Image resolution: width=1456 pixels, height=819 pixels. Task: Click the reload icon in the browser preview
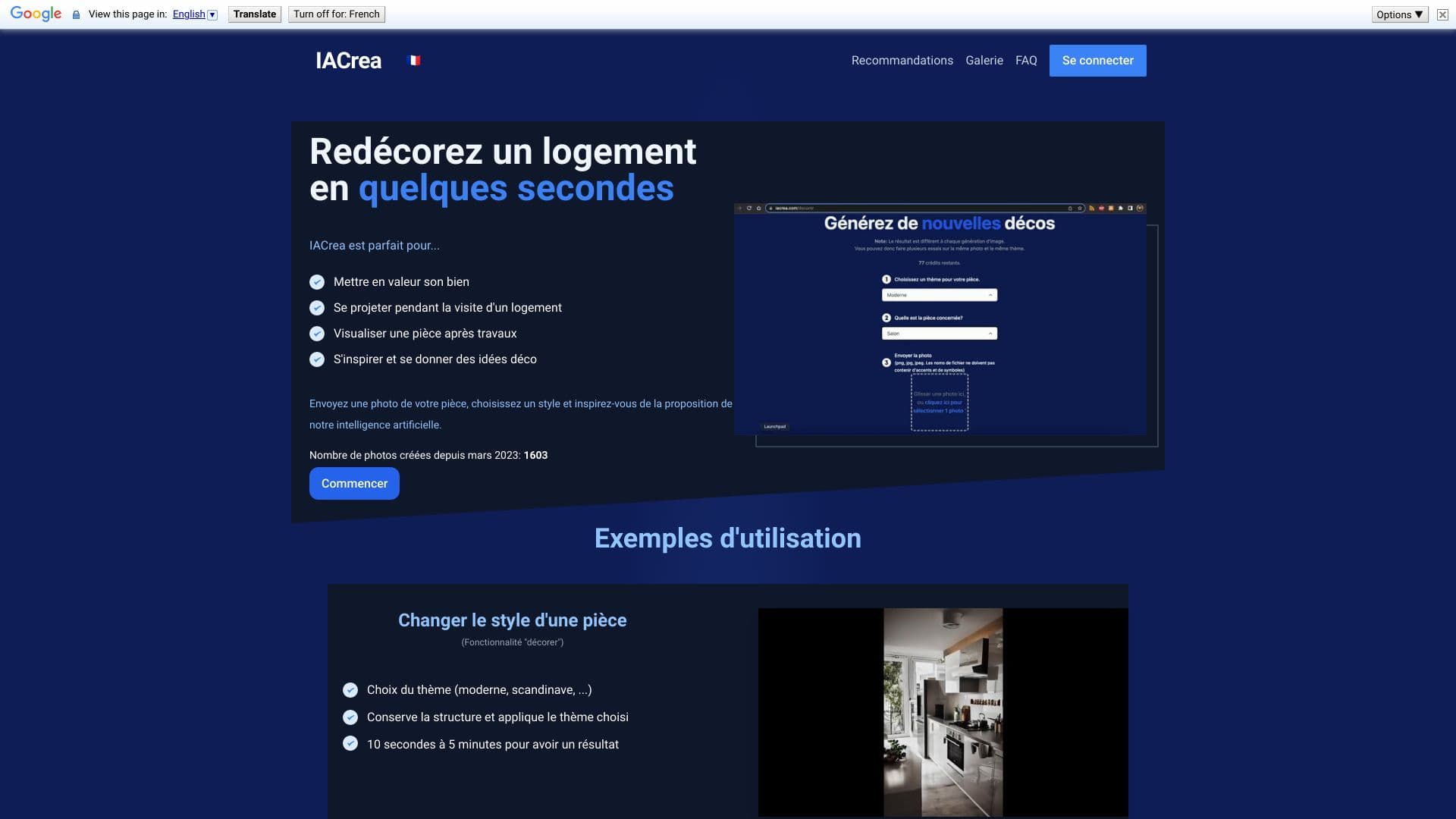[x=749, y=208]
